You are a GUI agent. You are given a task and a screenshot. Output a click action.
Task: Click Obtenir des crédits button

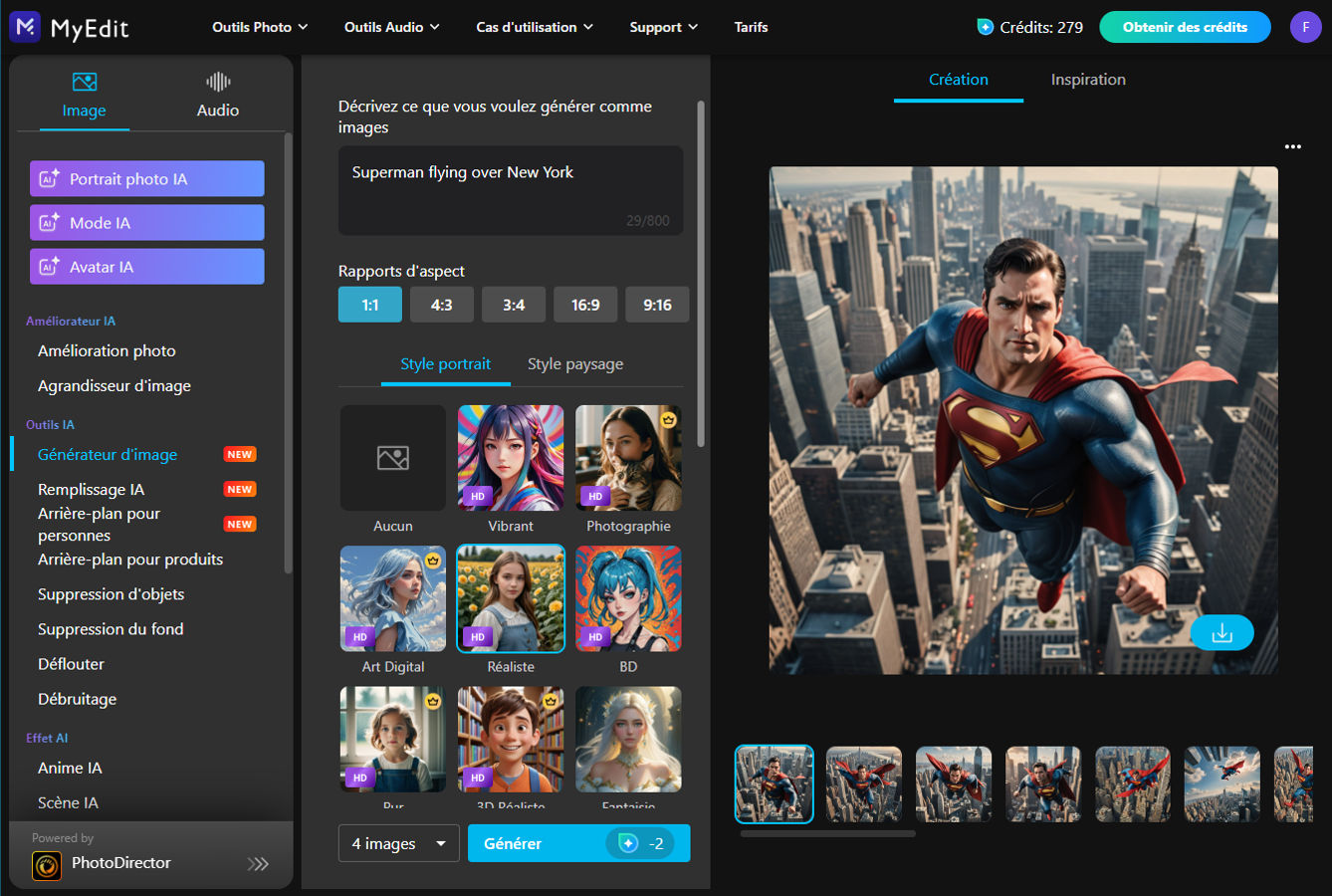tap(1185, 27)
